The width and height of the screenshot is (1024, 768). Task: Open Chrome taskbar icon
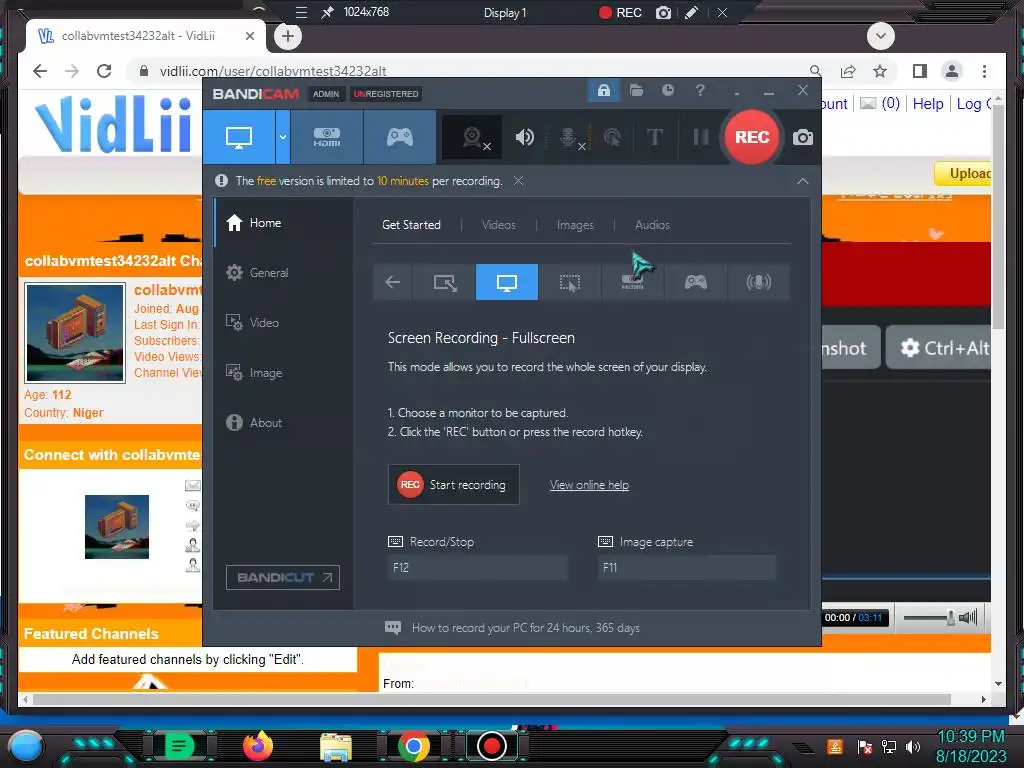[x=413, y=746]
